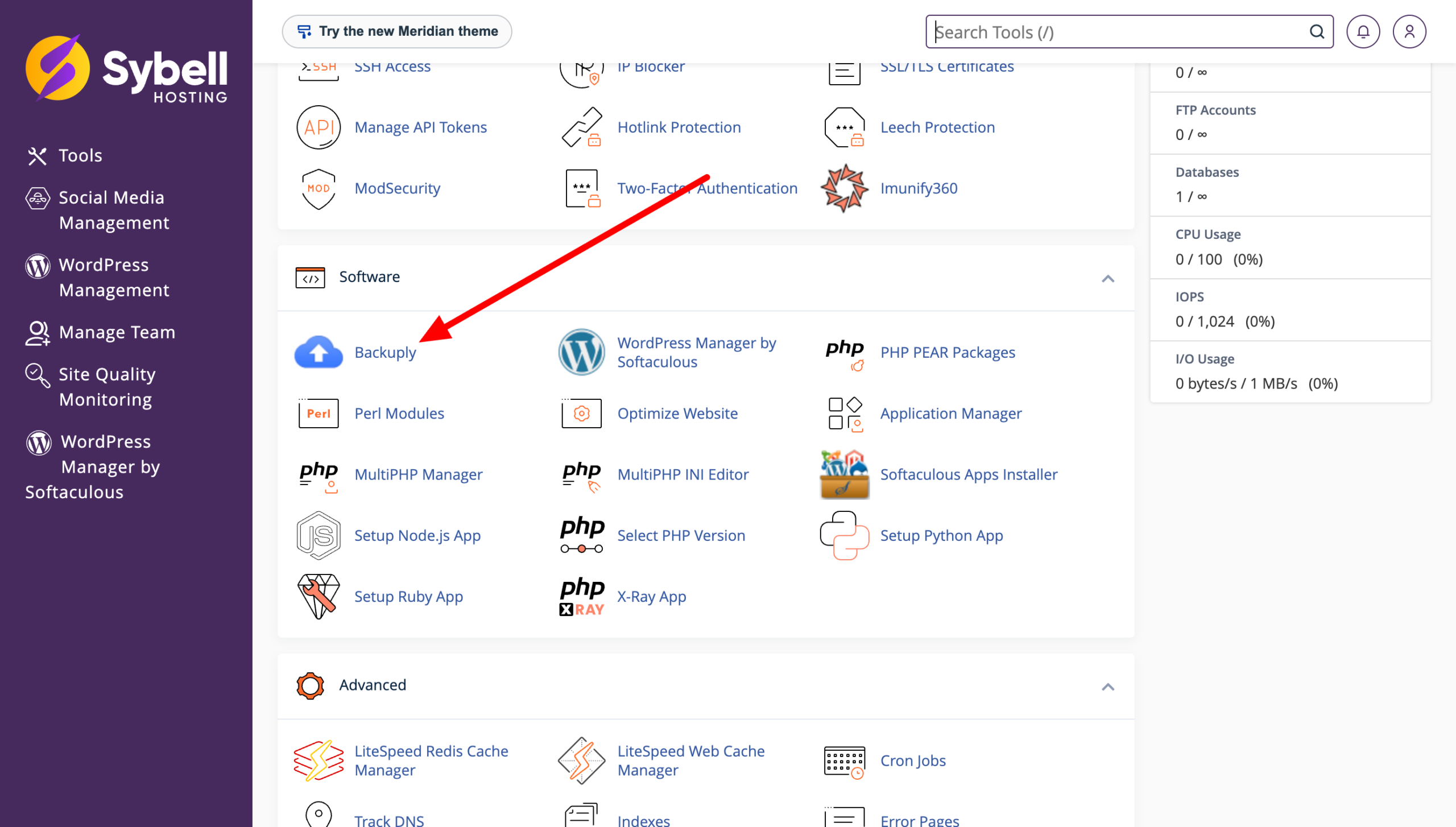Click the Setup Python App link

click(x=941, y=535)
